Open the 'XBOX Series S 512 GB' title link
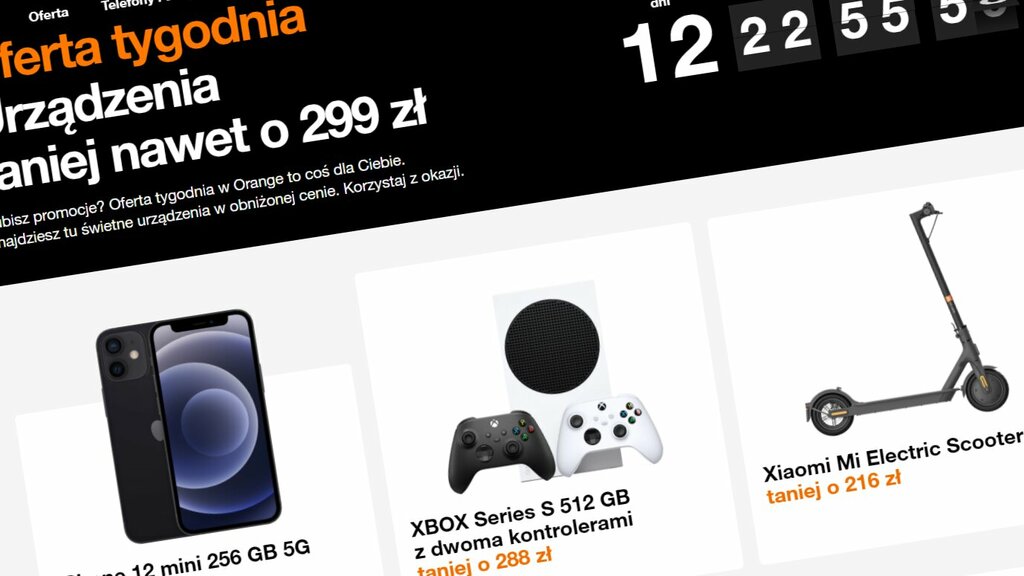This screenshot has height=576, width=1024. point(520,513)
